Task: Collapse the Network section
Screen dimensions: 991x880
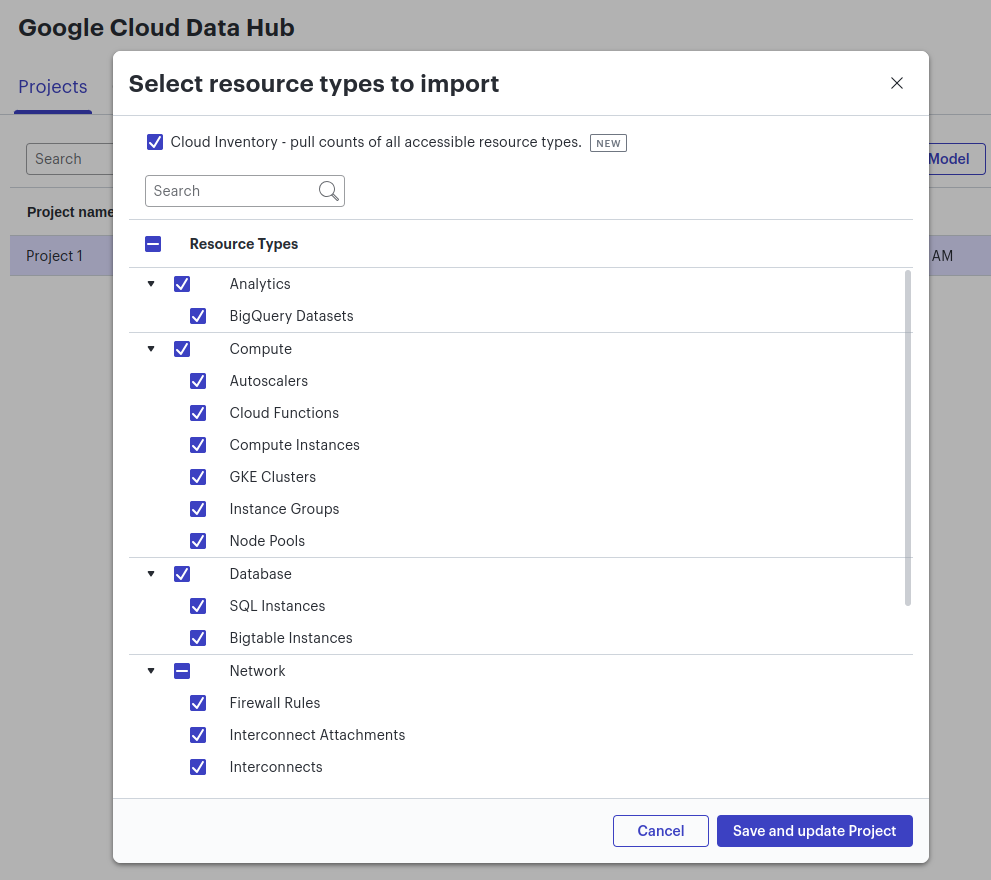Action: (x=151, y=671)
